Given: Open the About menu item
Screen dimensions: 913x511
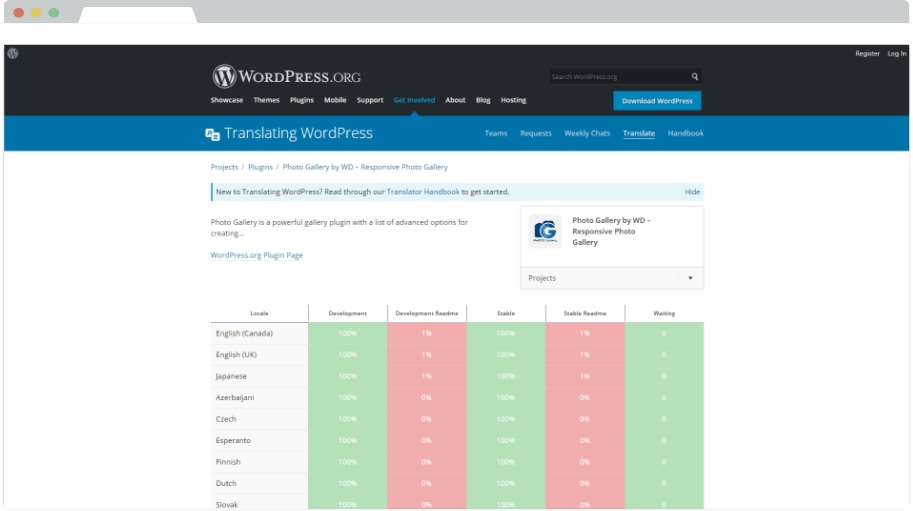Looking at the screenshot, I should 455,100.
